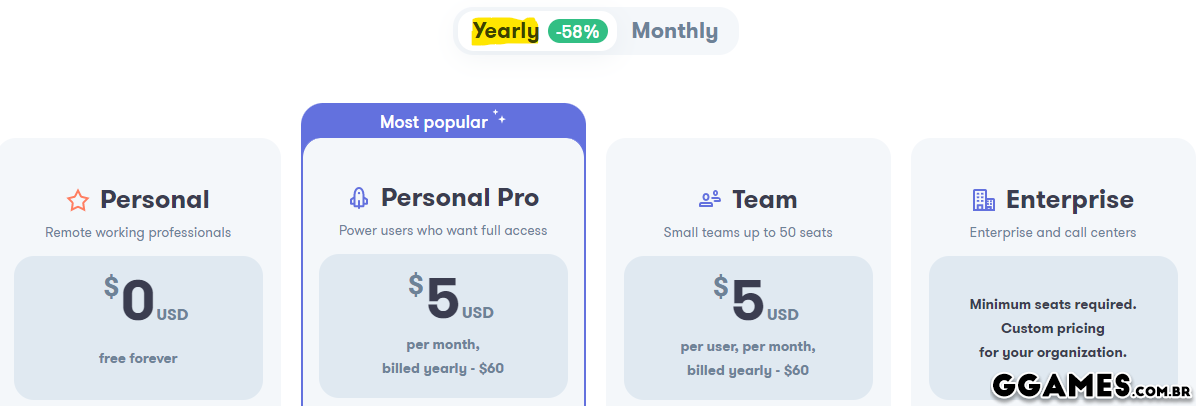Viewport: 1197px width, 406px height.
Task: Click the star icon beside Personal
Action: click(78, 201)
